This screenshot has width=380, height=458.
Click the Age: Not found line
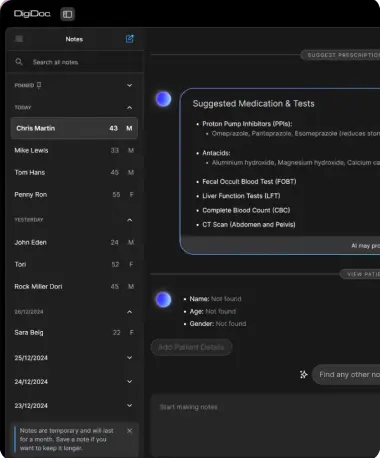212,311
